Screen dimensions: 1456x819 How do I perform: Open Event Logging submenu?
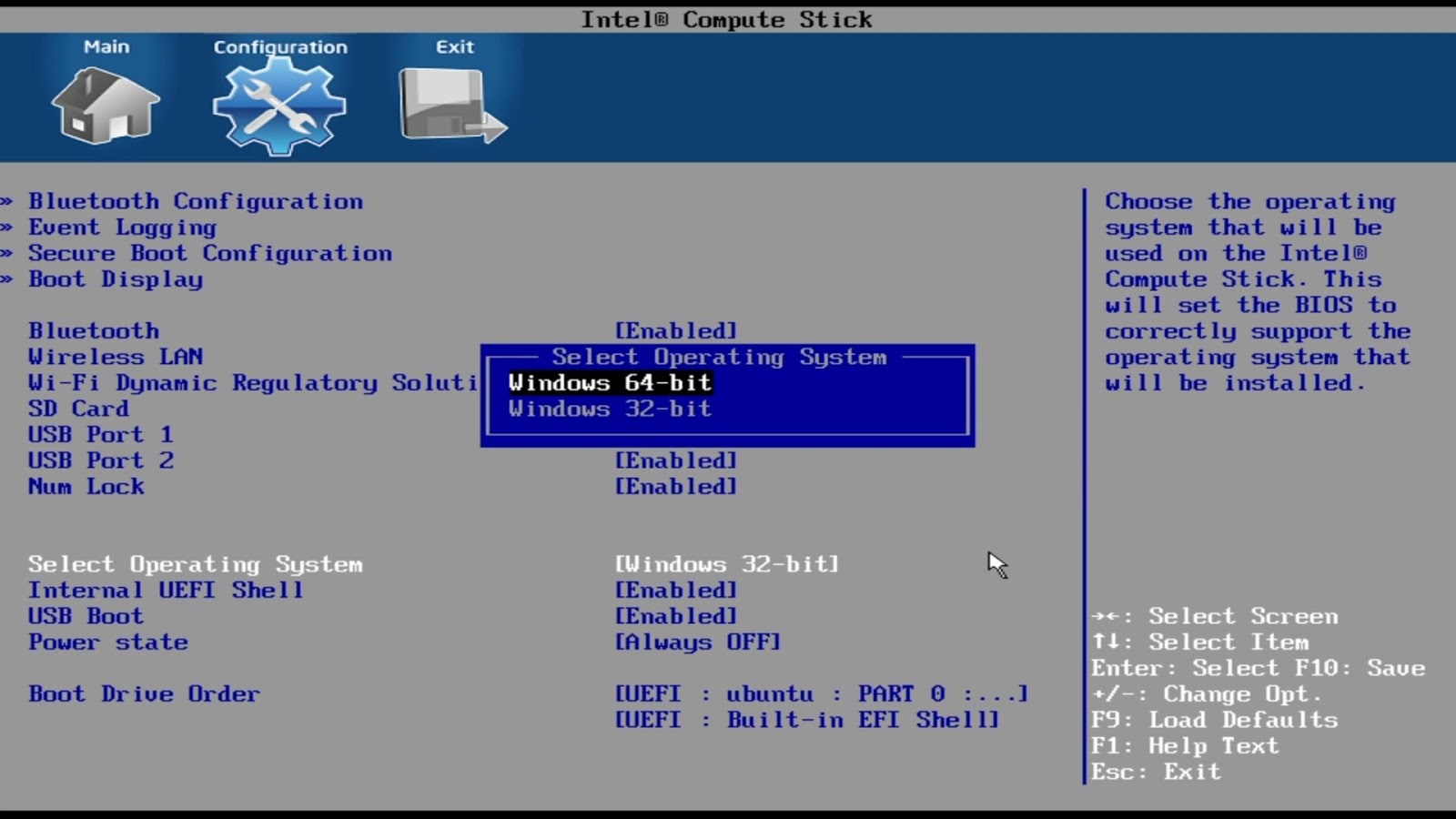123,227
